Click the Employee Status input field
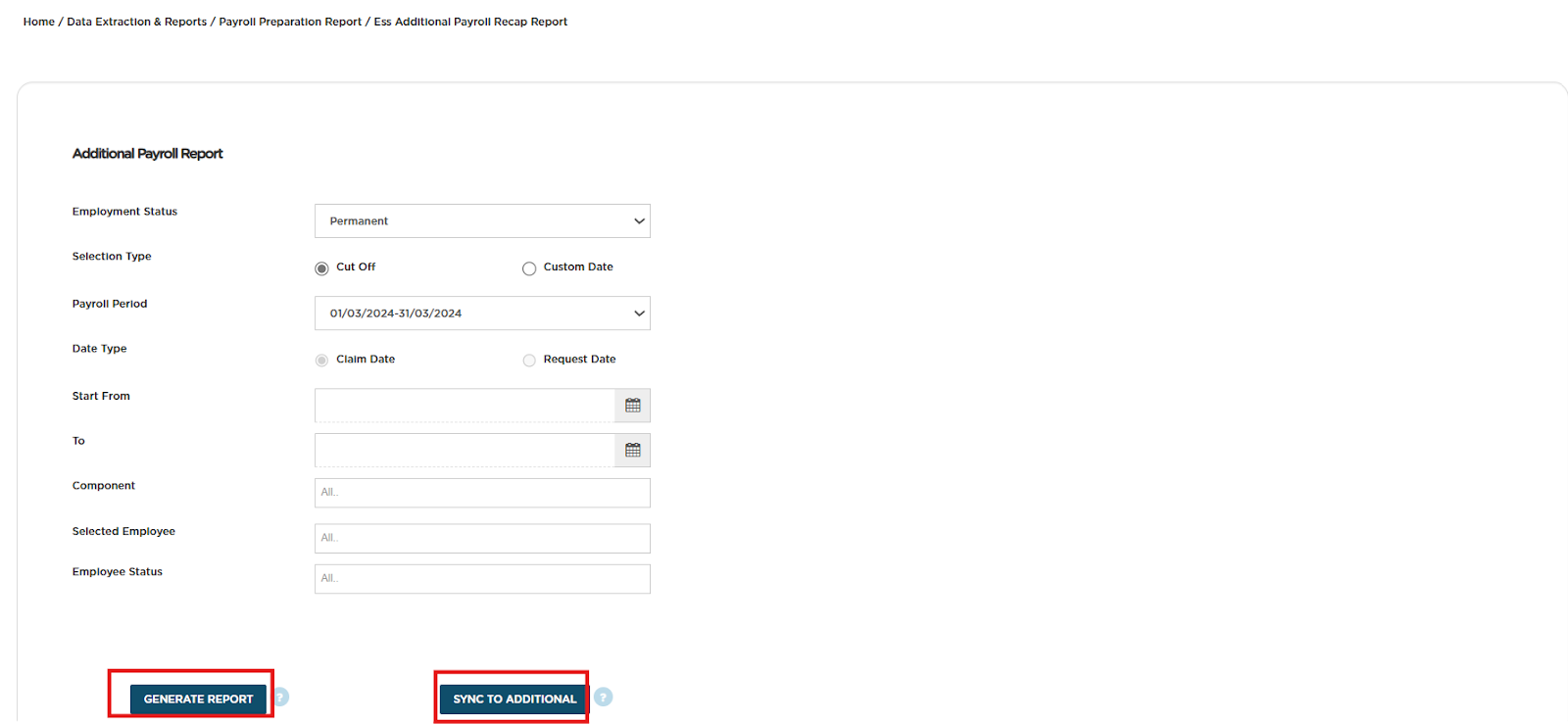Viewport: 1568px width, 724px height. (482, 579)
